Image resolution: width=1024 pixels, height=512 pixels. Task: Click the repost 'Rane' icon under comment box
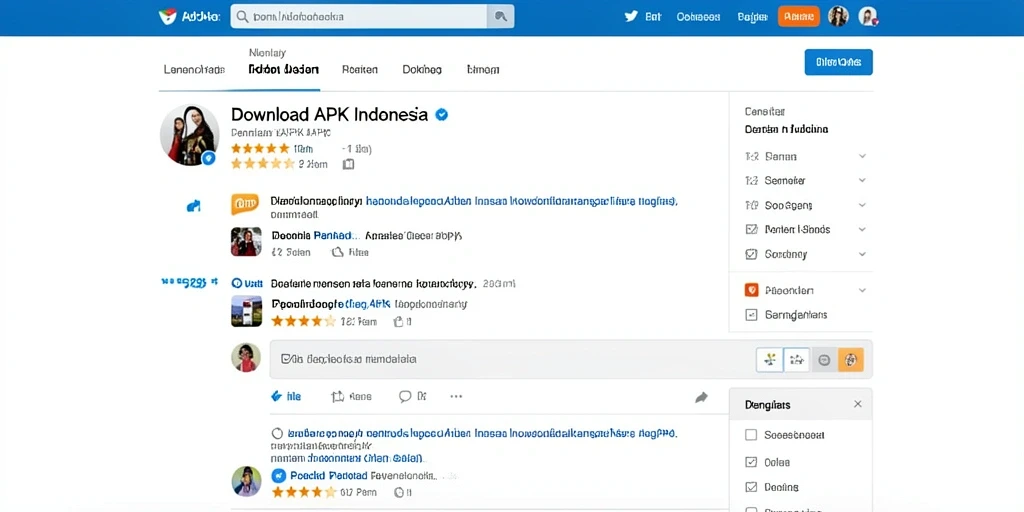(x=338, y=396)
